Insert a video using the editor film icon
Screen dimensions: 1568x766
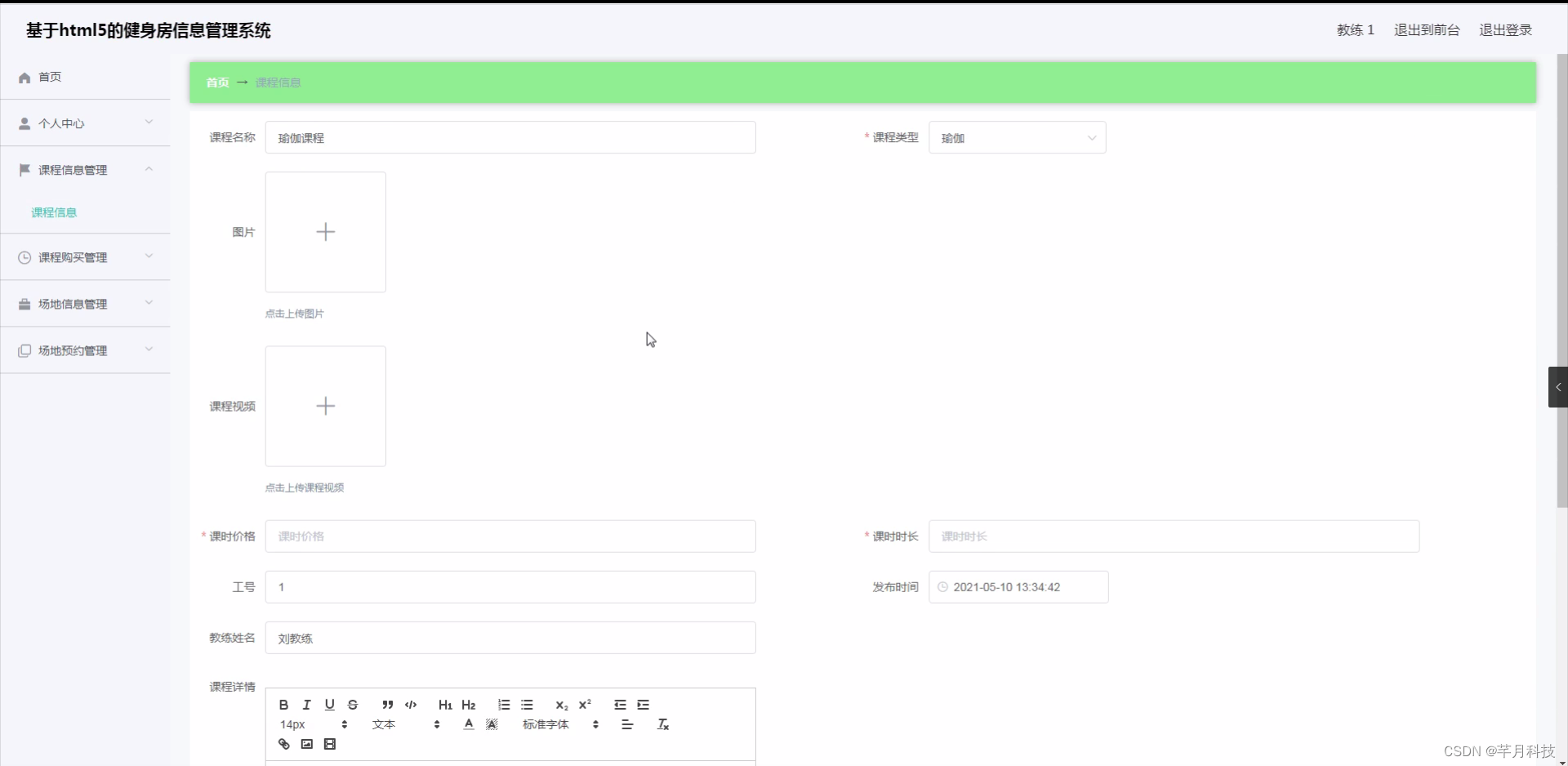tap(330, 744)
